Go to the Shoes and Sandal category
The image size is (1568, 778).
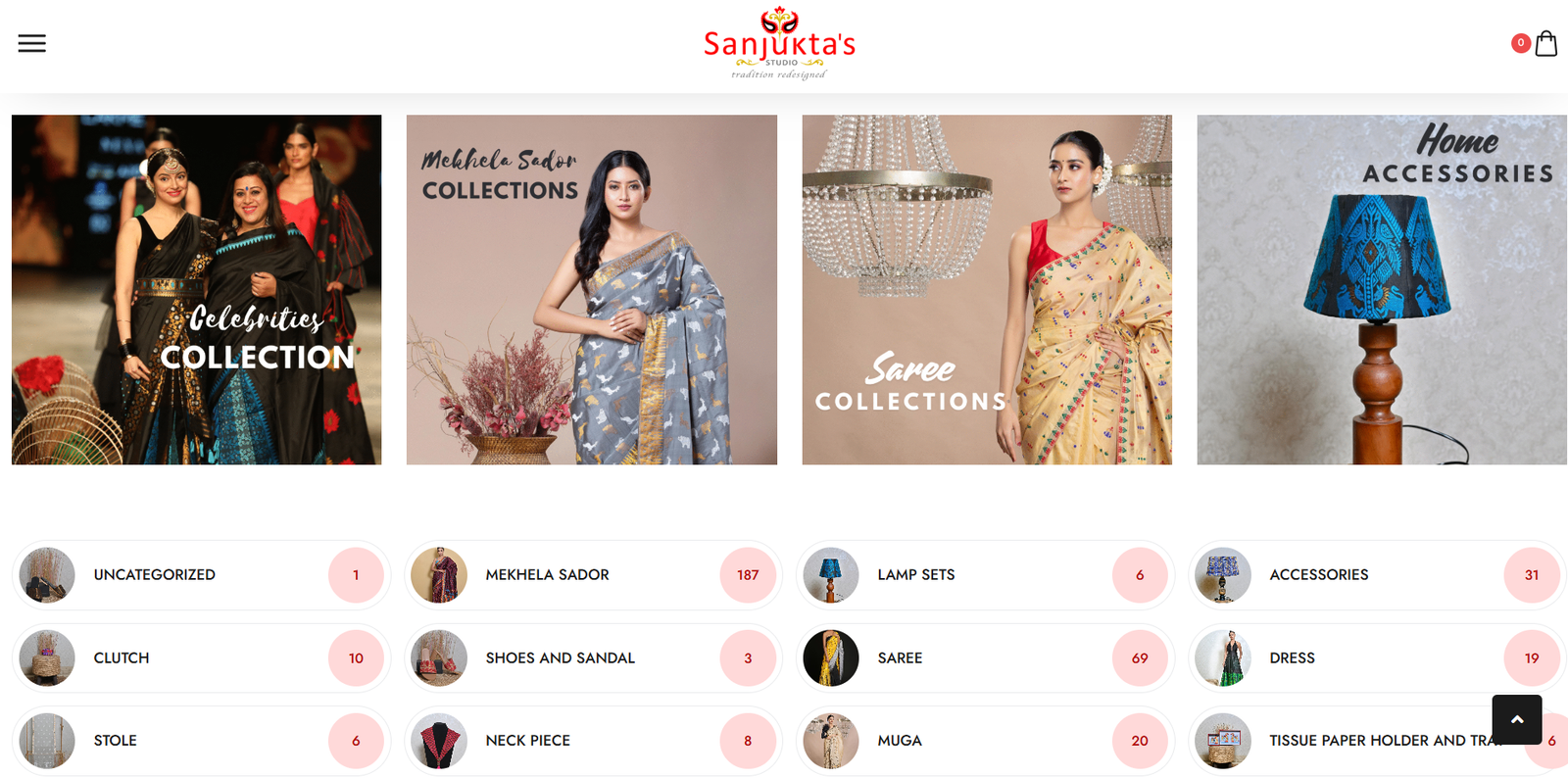pyautogui.click(x=561, y=658)
